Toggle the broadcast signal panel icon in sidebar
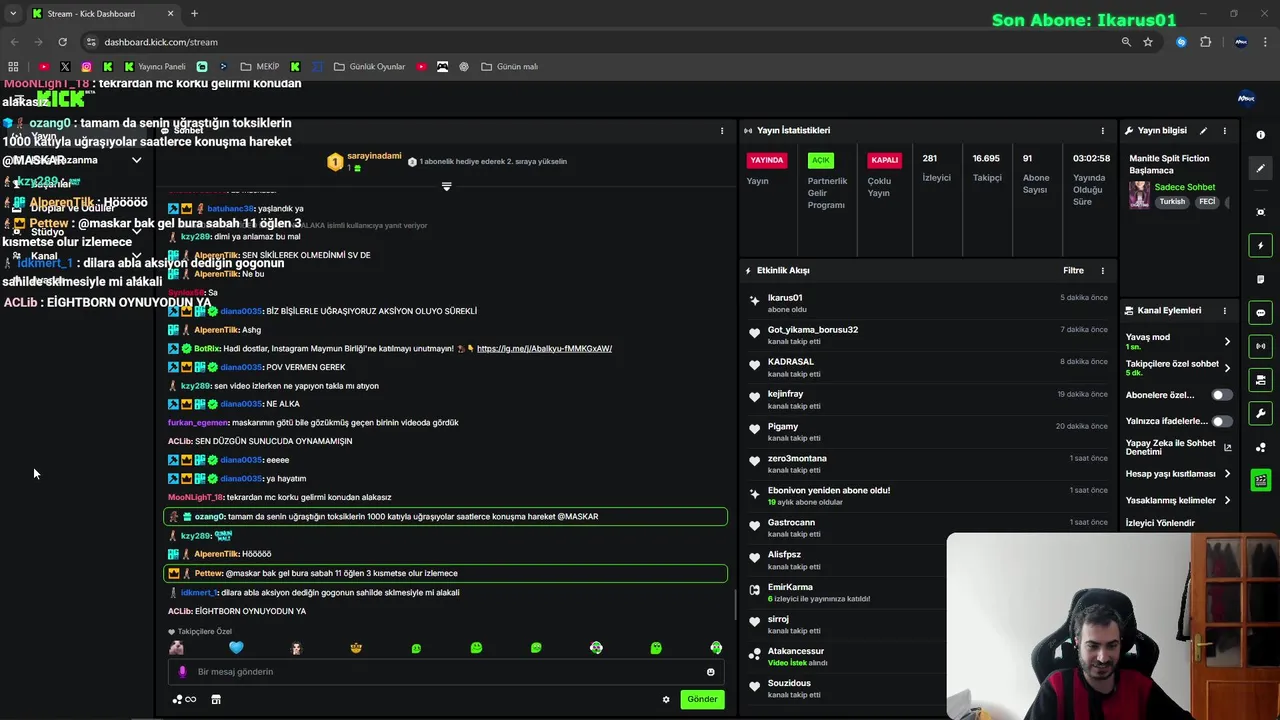This screenshot has height=720, width=1280. pos(1260,346)
